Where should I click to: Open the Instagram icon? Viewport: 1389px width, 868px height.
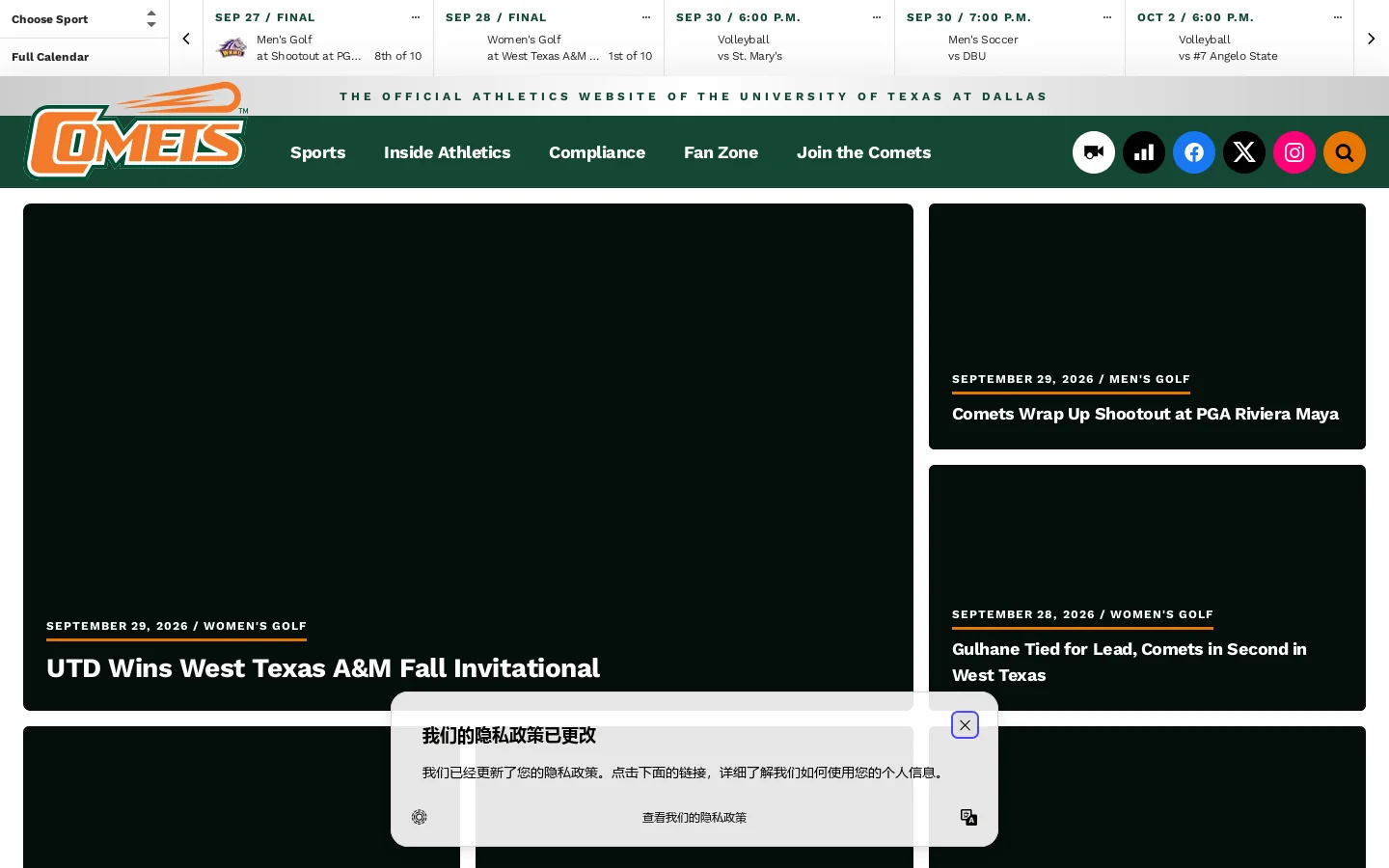click(1294, 152)
